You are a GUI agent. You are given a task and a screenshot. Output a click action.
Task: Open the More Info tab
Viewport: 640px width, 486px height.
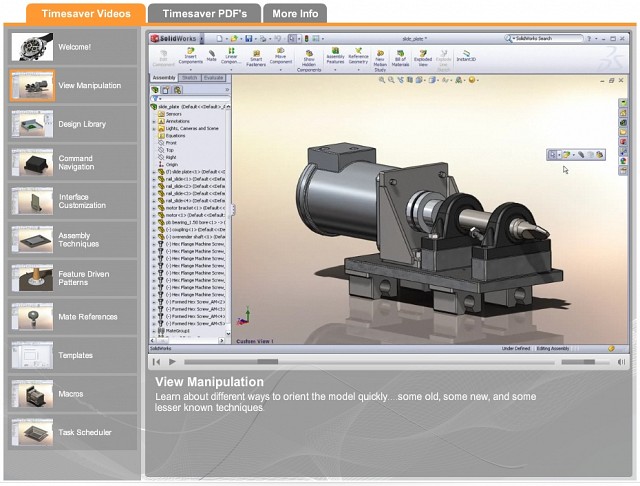point(295,13)
